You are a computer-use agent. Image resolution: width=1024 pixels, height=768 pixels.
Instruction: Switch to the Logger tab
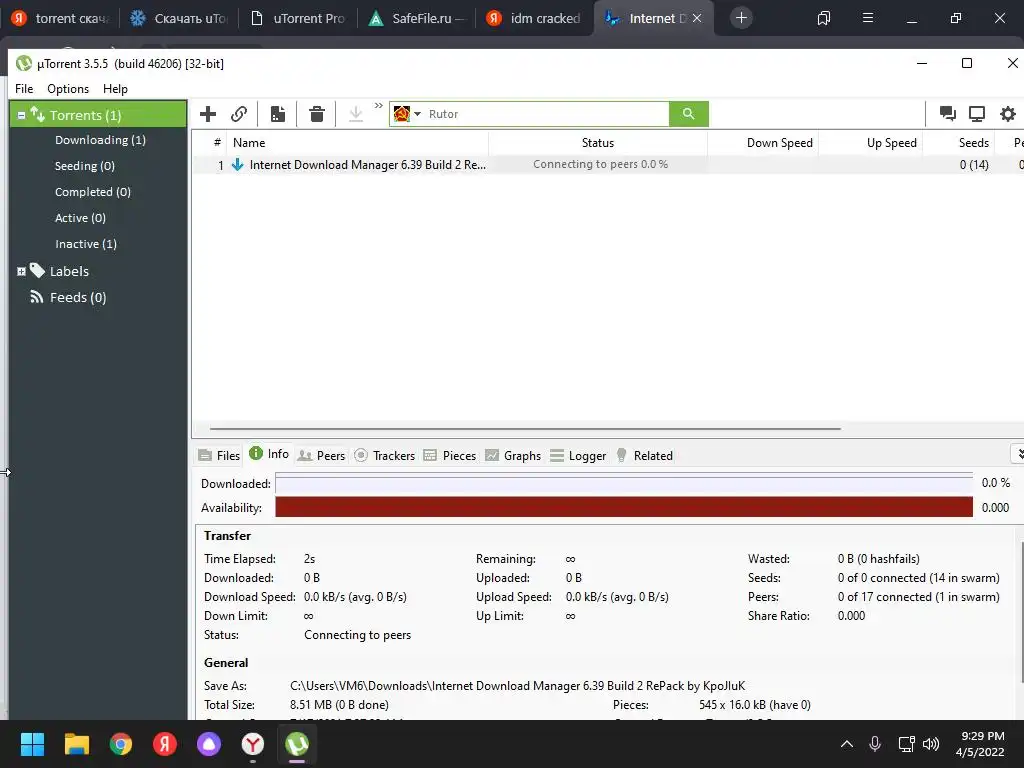click(578, 456)
